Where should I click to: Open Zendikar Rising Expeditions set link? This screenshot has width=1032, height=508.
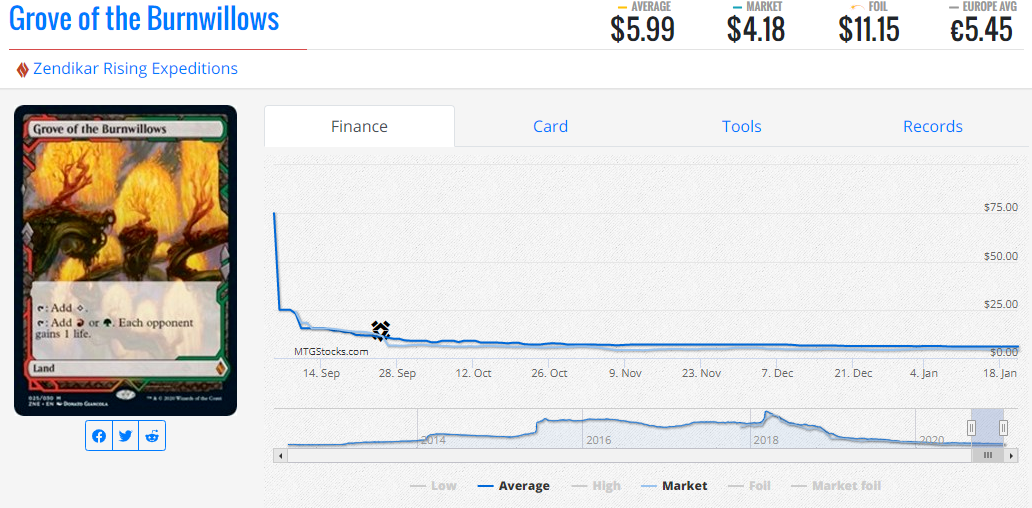pyautogui.click(x=135, y=69)
